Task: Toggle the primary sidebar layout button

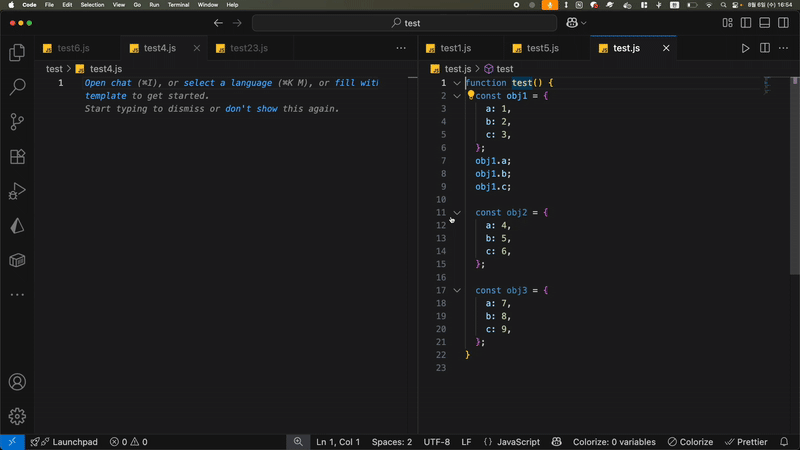Action: (745, 22)
